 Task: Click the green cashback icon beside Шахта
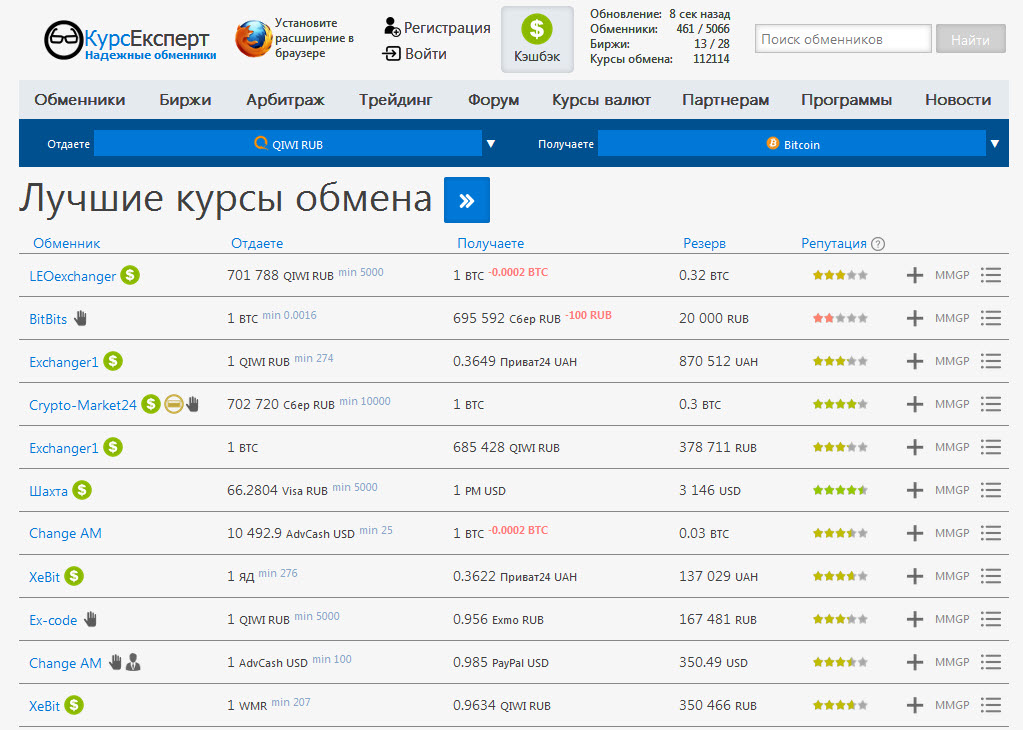pyautogui.click(x=82, y=490)
